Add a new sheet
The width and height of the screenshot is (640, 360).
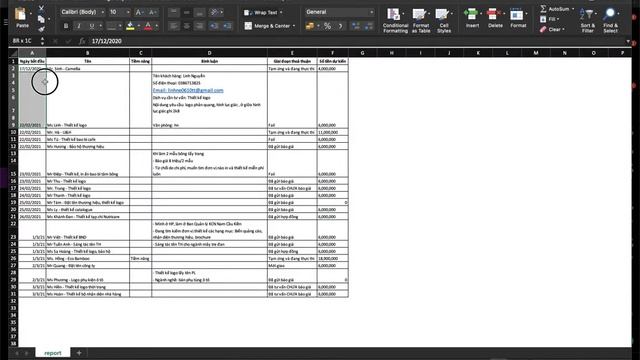point(79,353)
